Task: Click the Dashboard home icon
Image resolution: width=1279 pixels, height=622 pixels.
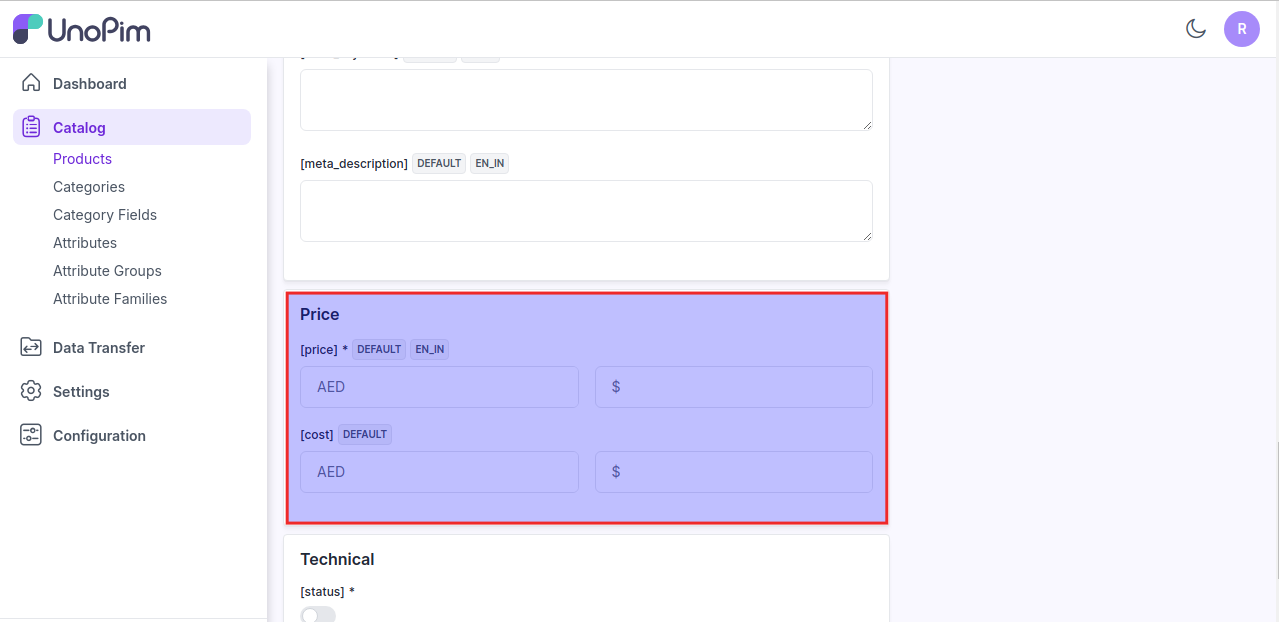Action: (x=31, y=83)
